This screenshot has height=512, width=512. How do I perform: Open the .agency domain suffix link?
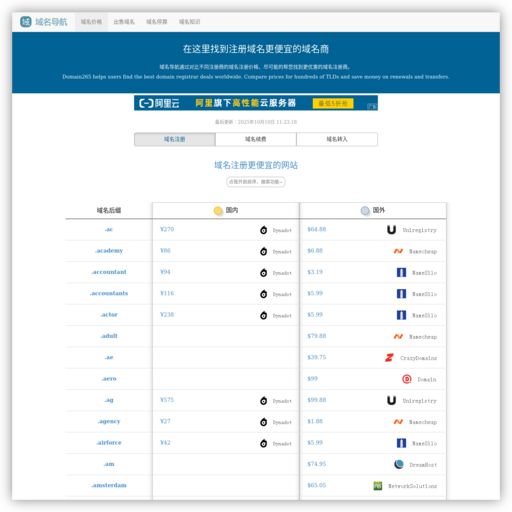click(x=109, y=421)
